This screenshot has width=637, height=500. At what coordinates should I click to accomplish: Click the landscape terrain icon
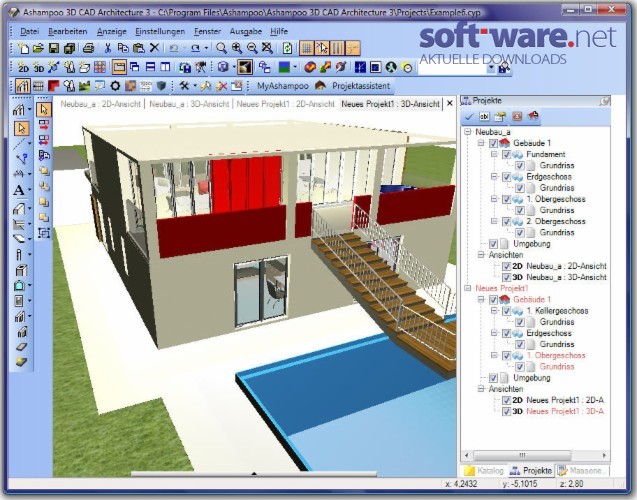[84, 86]
